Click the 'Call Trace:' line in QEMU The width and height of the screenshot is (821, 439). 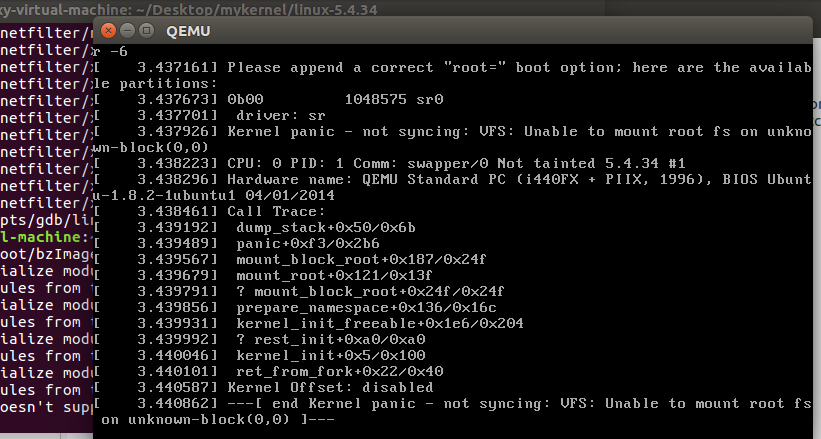pos(276,212)
